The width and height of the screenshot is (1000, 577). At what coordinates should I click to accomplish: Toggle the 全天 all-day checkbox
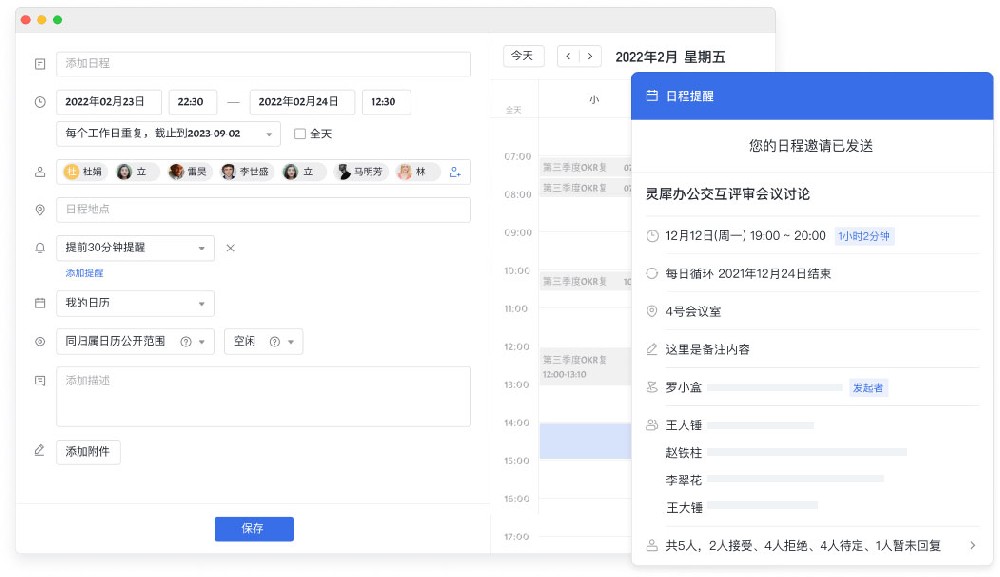300,133
